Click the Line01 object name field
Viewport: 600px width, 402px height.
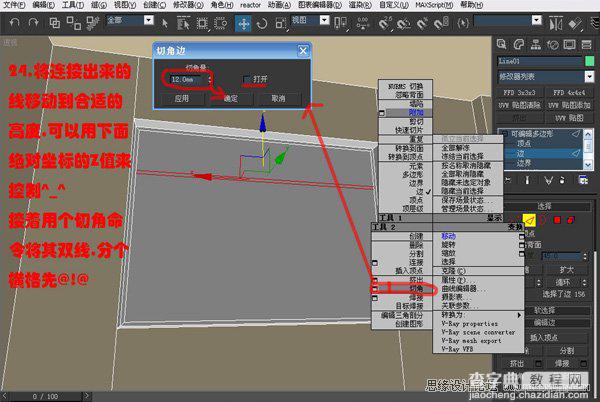click(540, 61)
